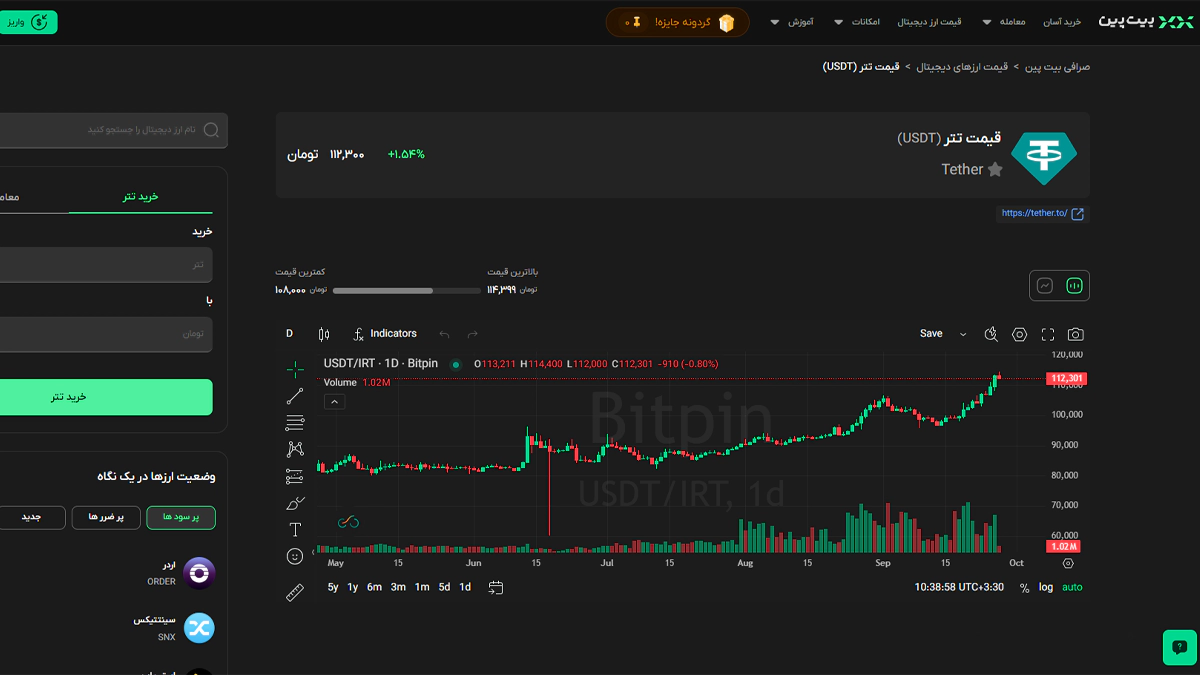Open chart settings hexagon icon
Image resolution: width=1200 pixels, height=675 pixels.
point(1019,334)
